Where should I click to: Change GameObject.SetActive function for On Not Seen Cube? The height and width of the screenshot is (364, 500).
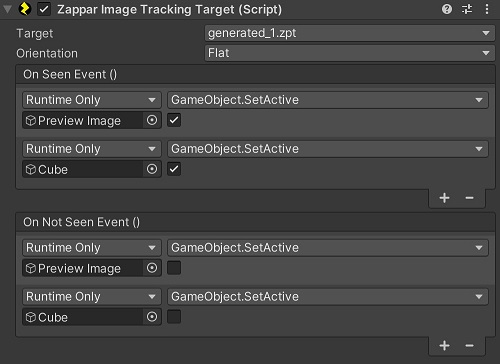(x=328, y=297)
